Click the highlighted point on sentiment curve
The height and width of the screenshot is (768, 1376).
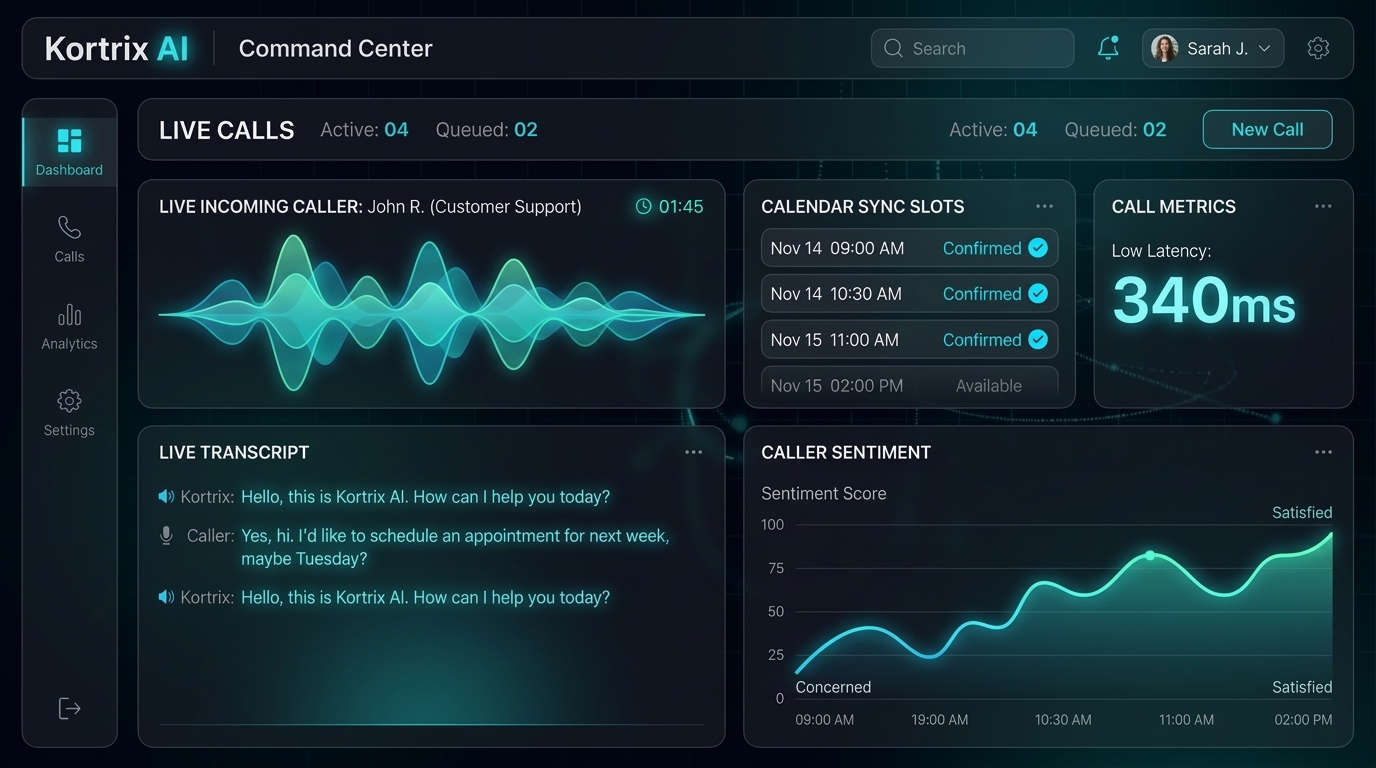click(1149, 555)
